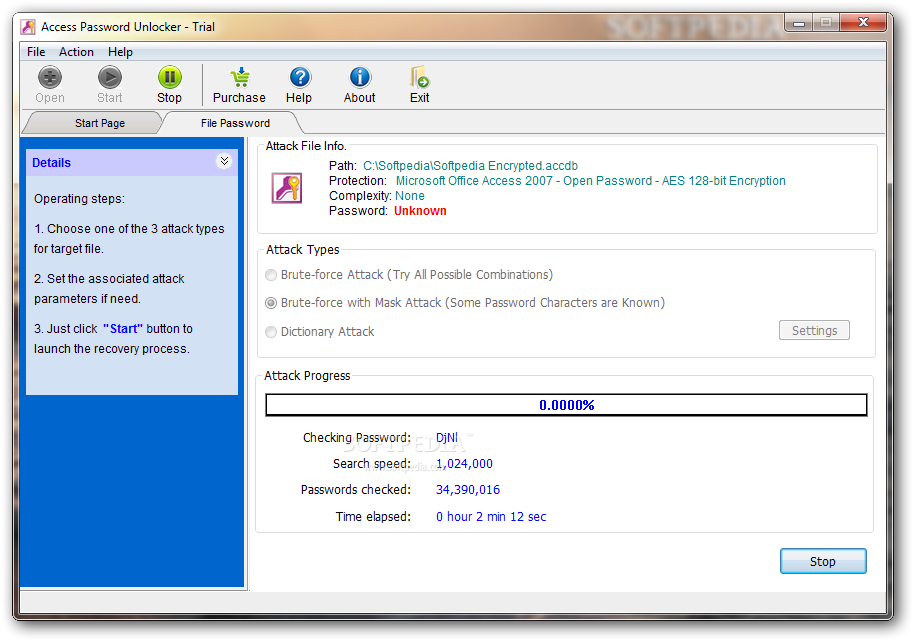Screen dimensions: 914x641
Task: Click the passwords checked value 34,390,016
Action: 468,489
